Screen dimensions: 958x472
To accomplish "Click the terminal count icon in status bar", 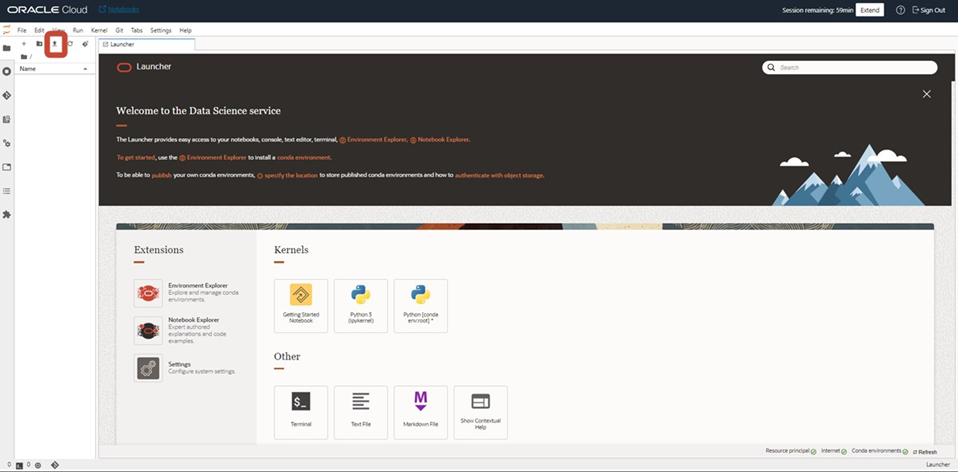I will pos(20,465).
